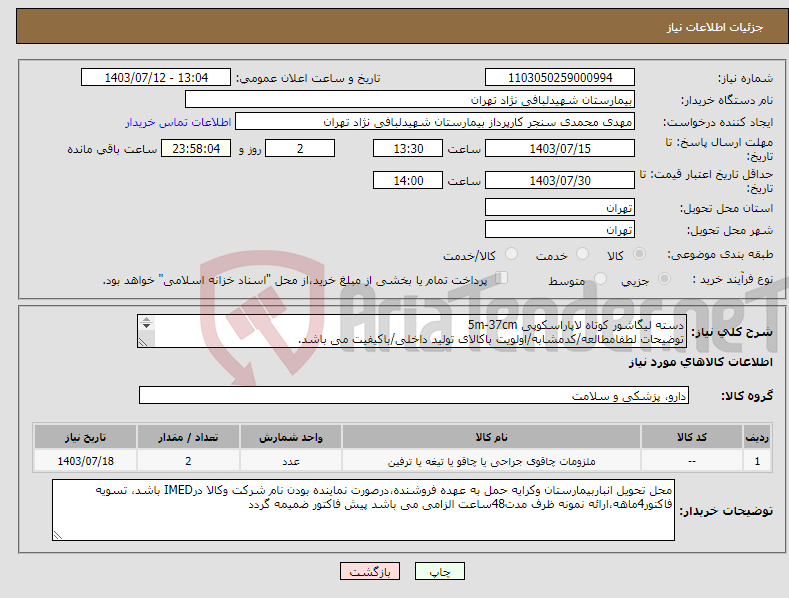Click resize grip of توضیحات خریدار textarea
789x598 pixels.
coord(58,535)
